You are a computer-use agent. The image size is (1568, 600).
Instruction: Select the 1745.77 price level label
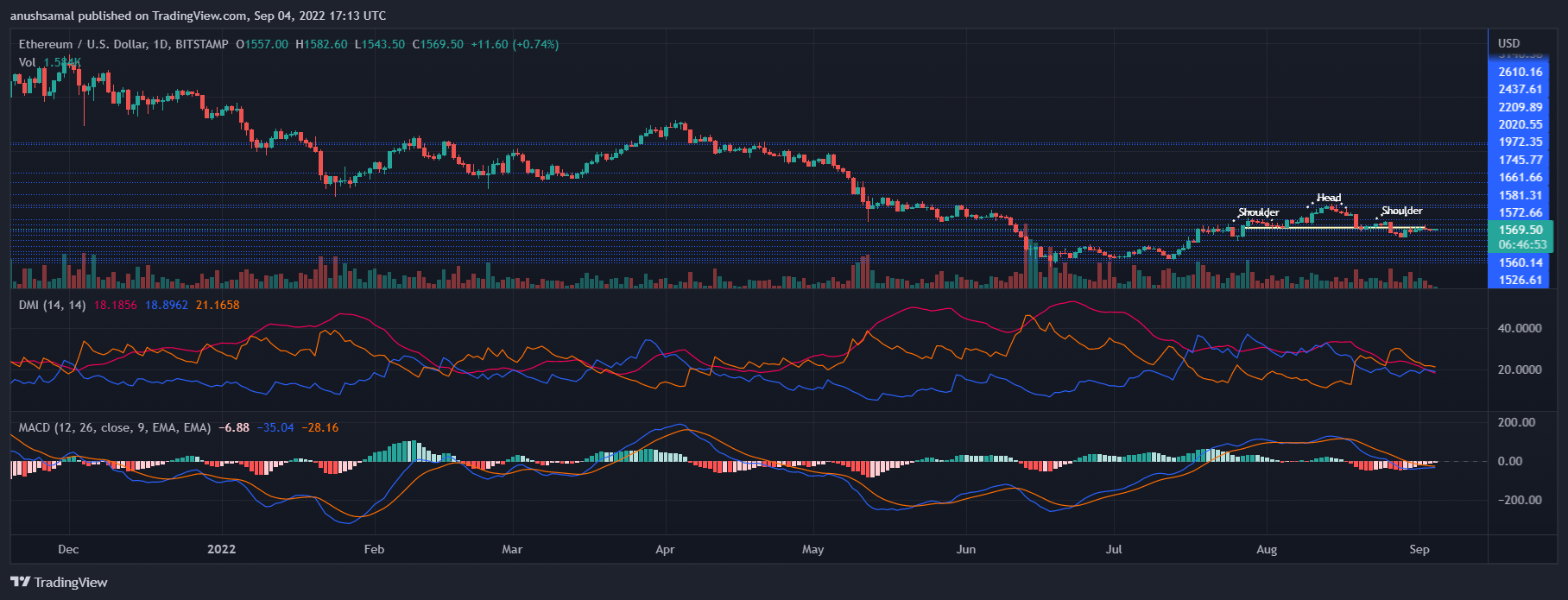(x=1521, y=160)
